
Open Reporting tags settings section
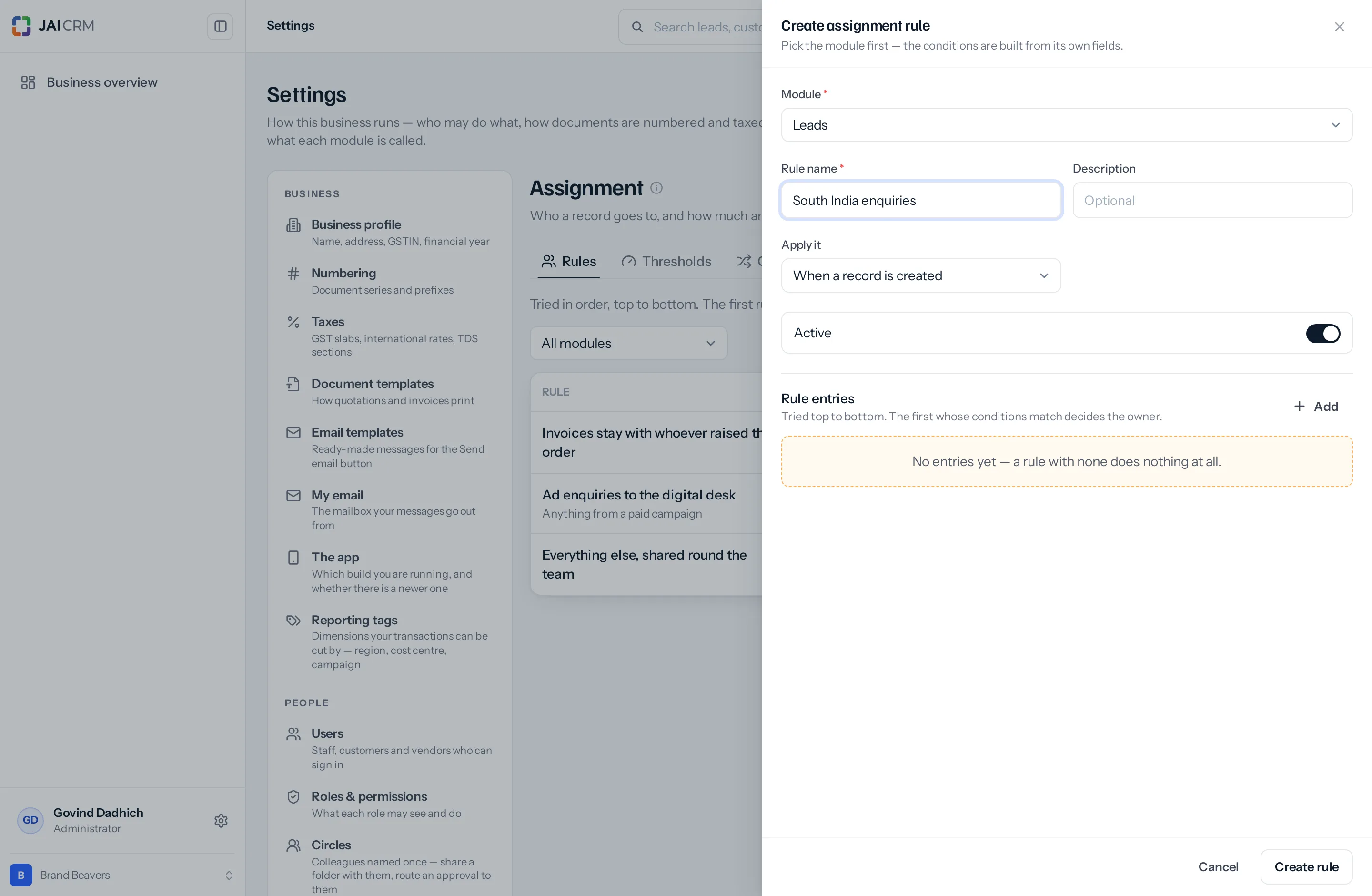(x=389, y=641)
